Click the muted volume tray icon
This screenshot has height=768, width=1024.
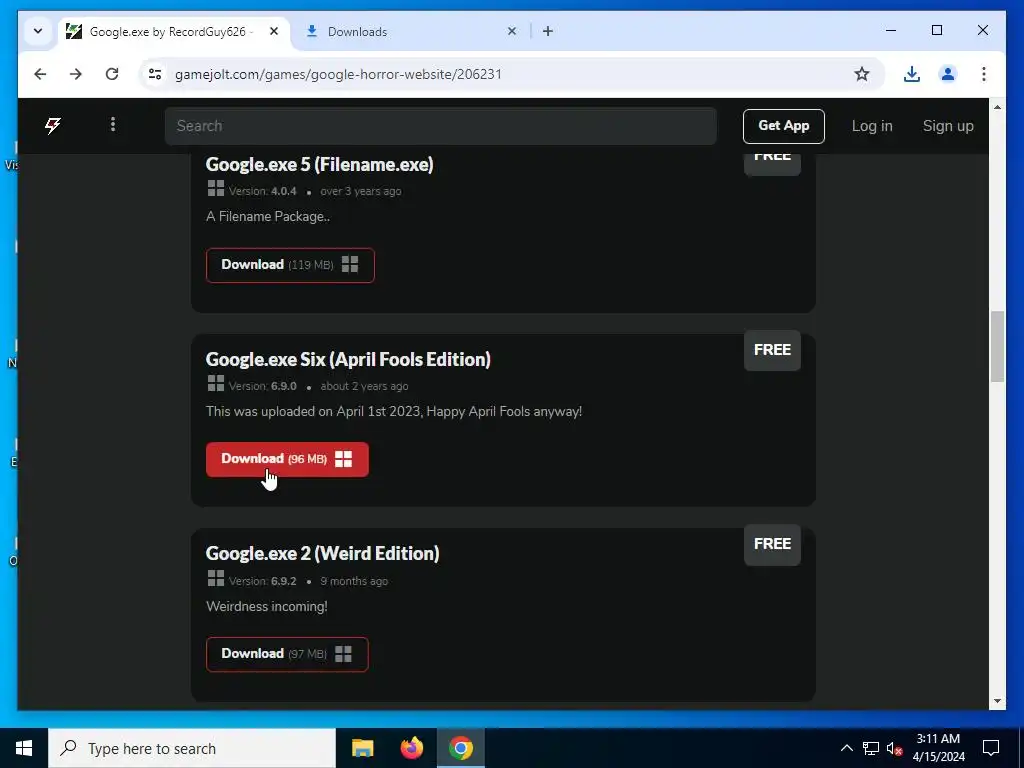point(894,748)
